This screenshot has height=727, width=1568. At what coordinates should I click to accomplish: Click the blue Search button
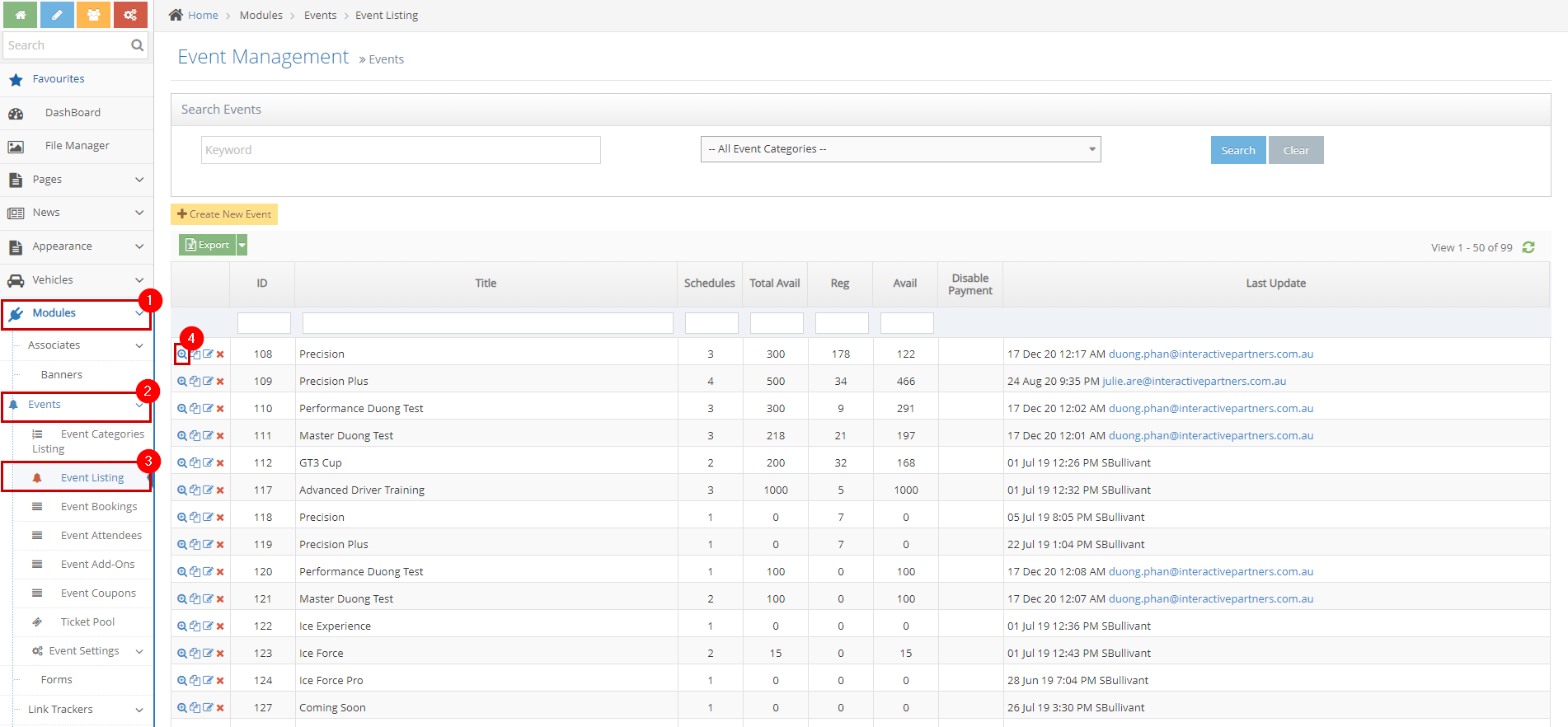pos(1238,150)
